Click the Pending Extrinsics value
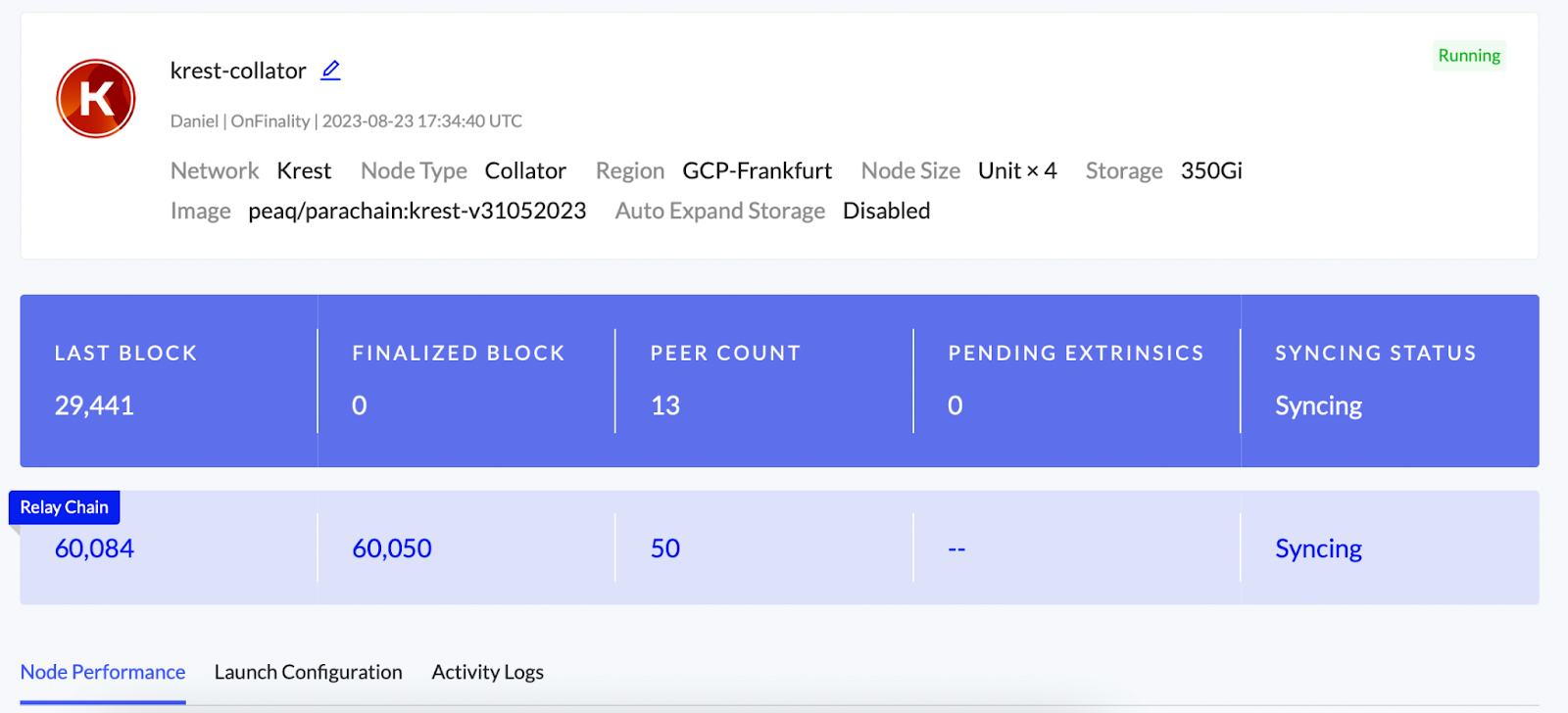 pos(955,405)
